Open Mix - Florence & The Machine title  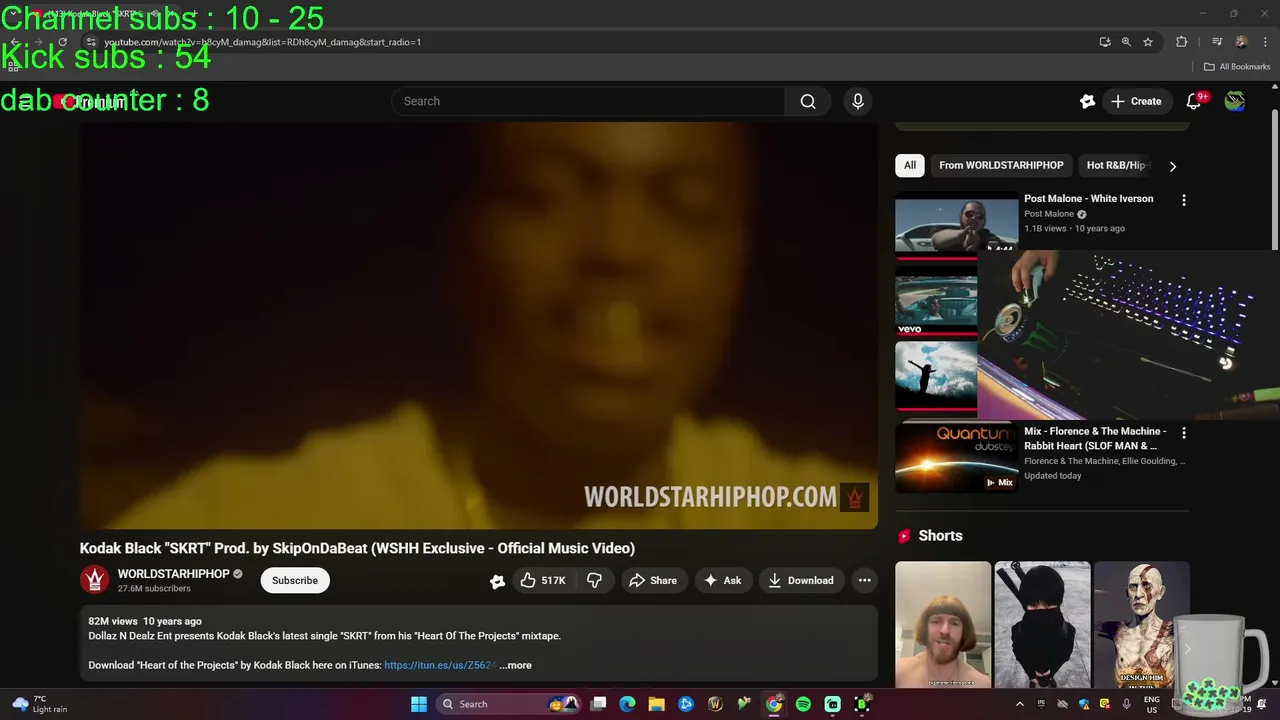[x=1095, y=438]
